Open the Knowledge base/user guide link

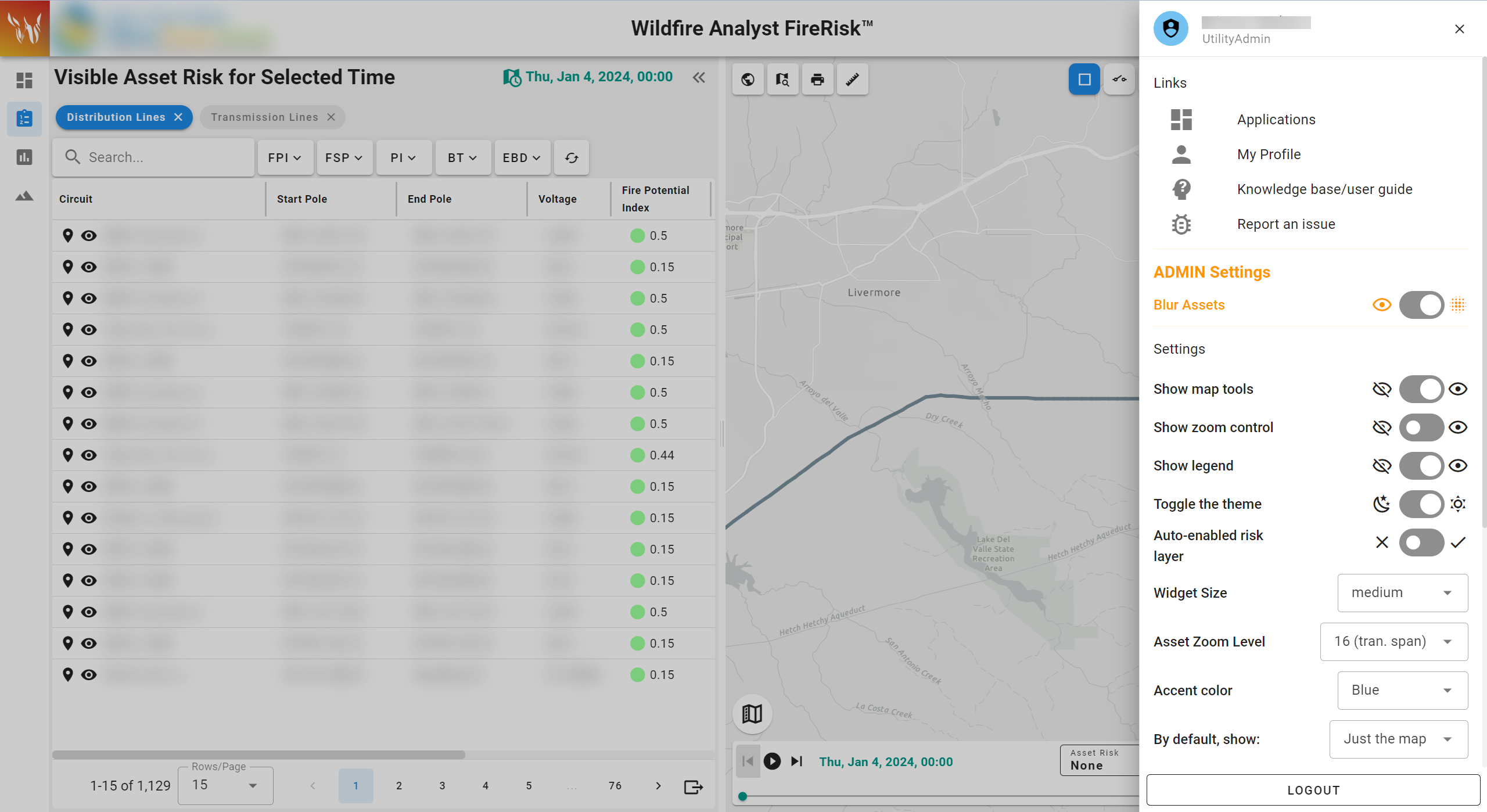(1324, 189)
